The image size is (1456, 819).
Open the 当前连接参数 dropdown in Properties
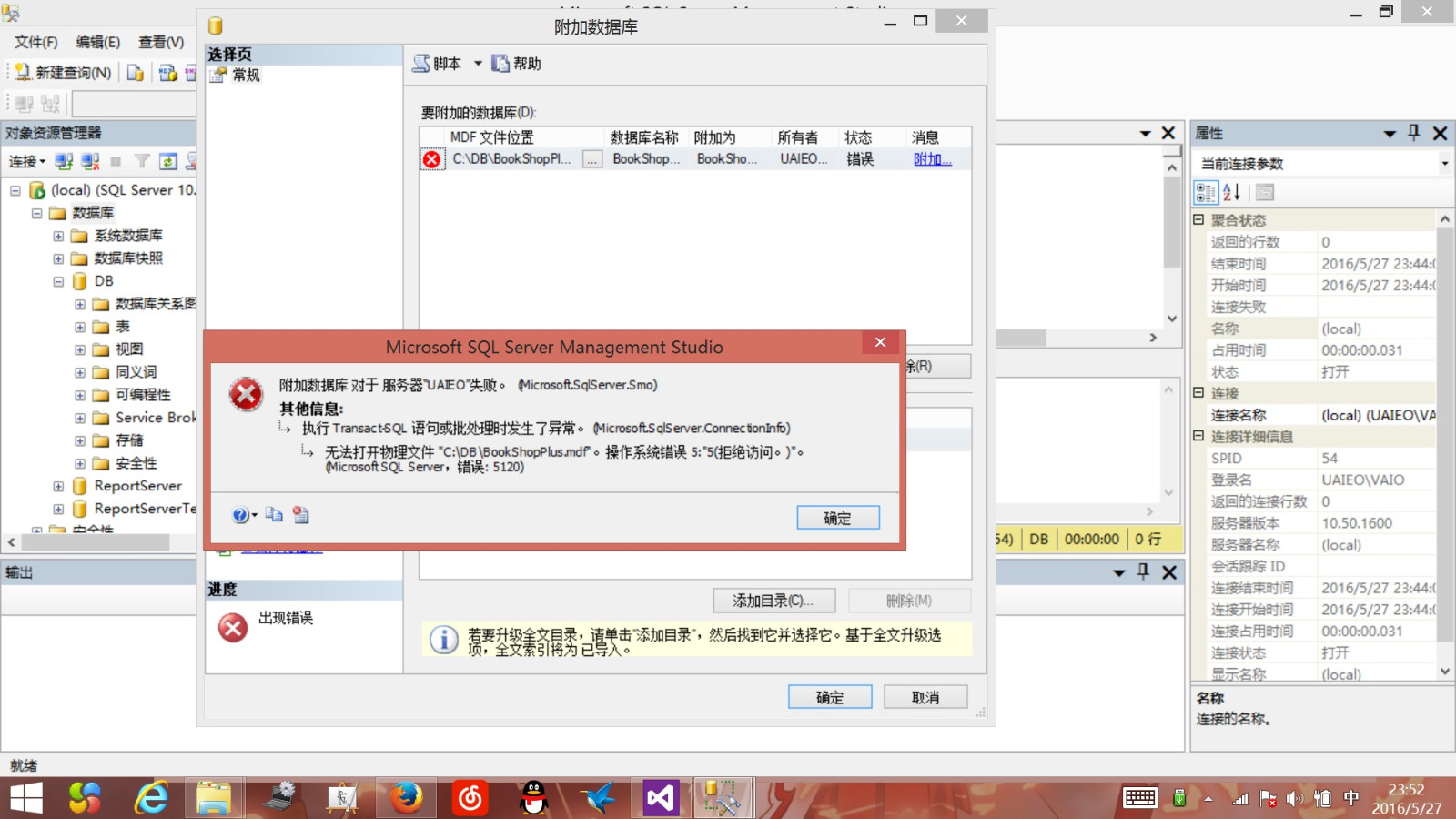pyautogui.click(x=1444, y=164)
